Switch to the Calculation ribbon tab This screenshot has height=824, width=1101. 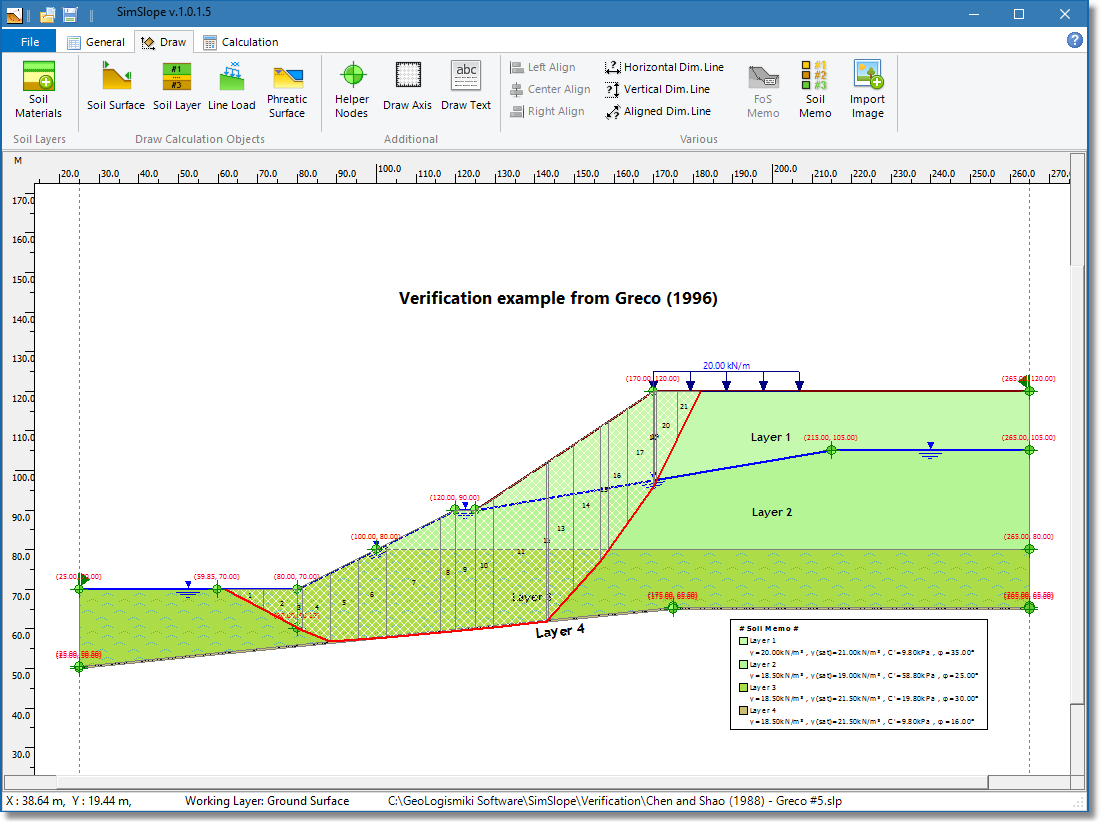tap(241, 42)
